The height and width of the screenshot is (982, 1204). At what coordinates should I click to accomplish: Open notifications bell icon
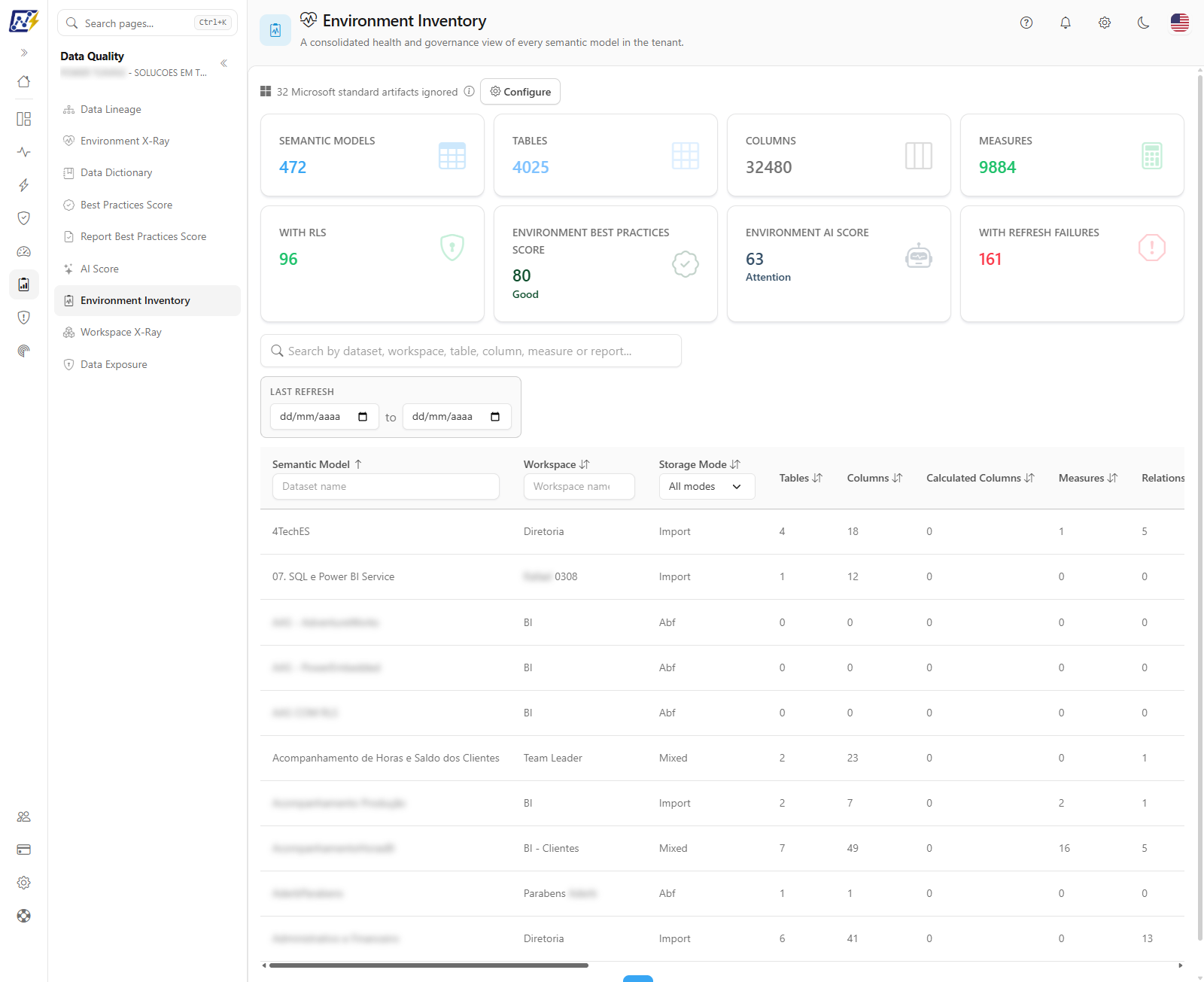[x=1066, y=23]
